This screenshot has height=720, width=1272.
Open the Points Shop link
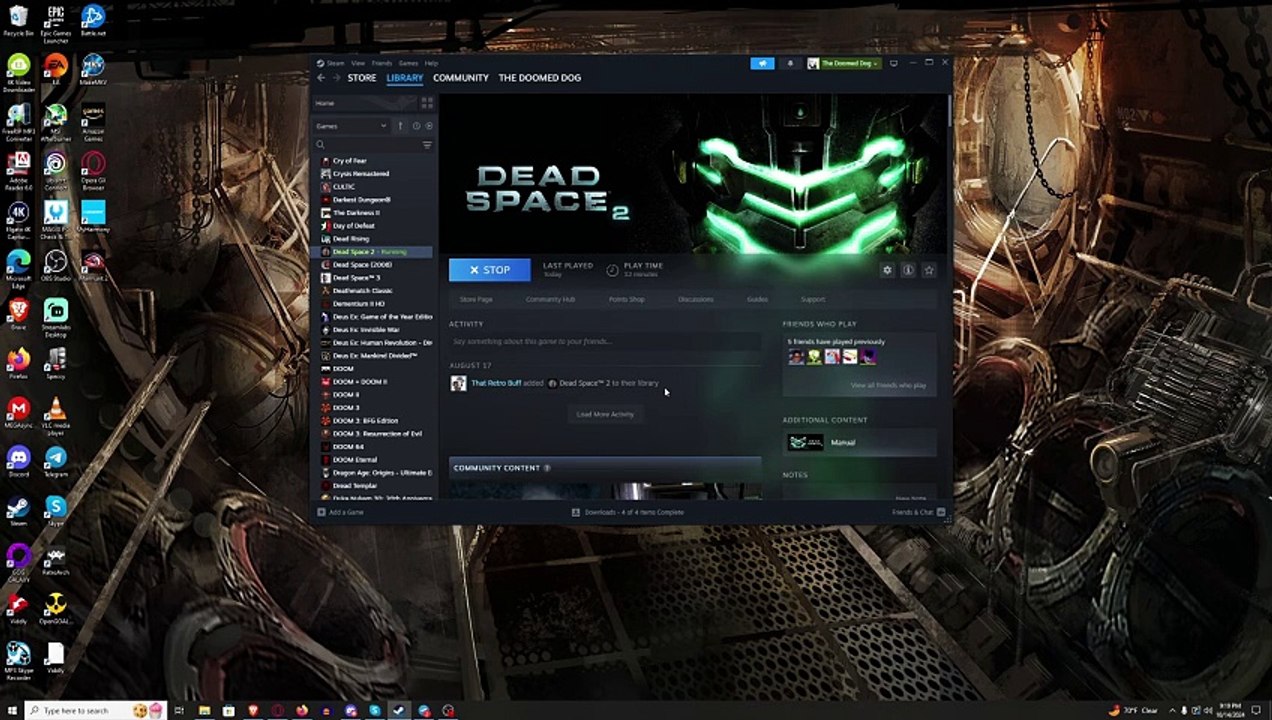point(627,299)
